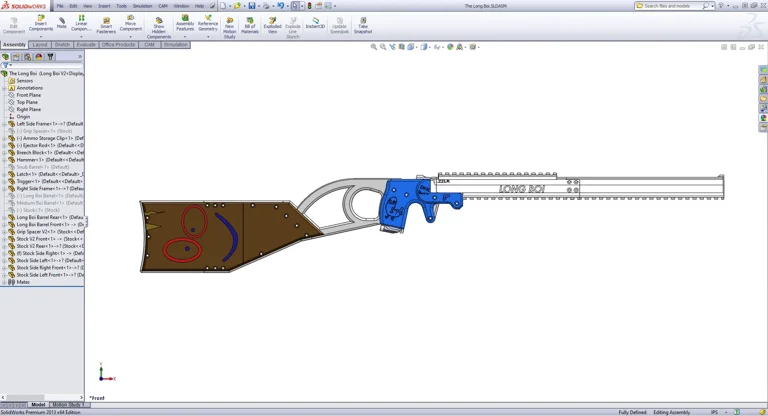The width and height of the screenshot is (768, 416).
Task: Click Zoom to Fit in view toolbar
Action: click(x=374, y=47)
